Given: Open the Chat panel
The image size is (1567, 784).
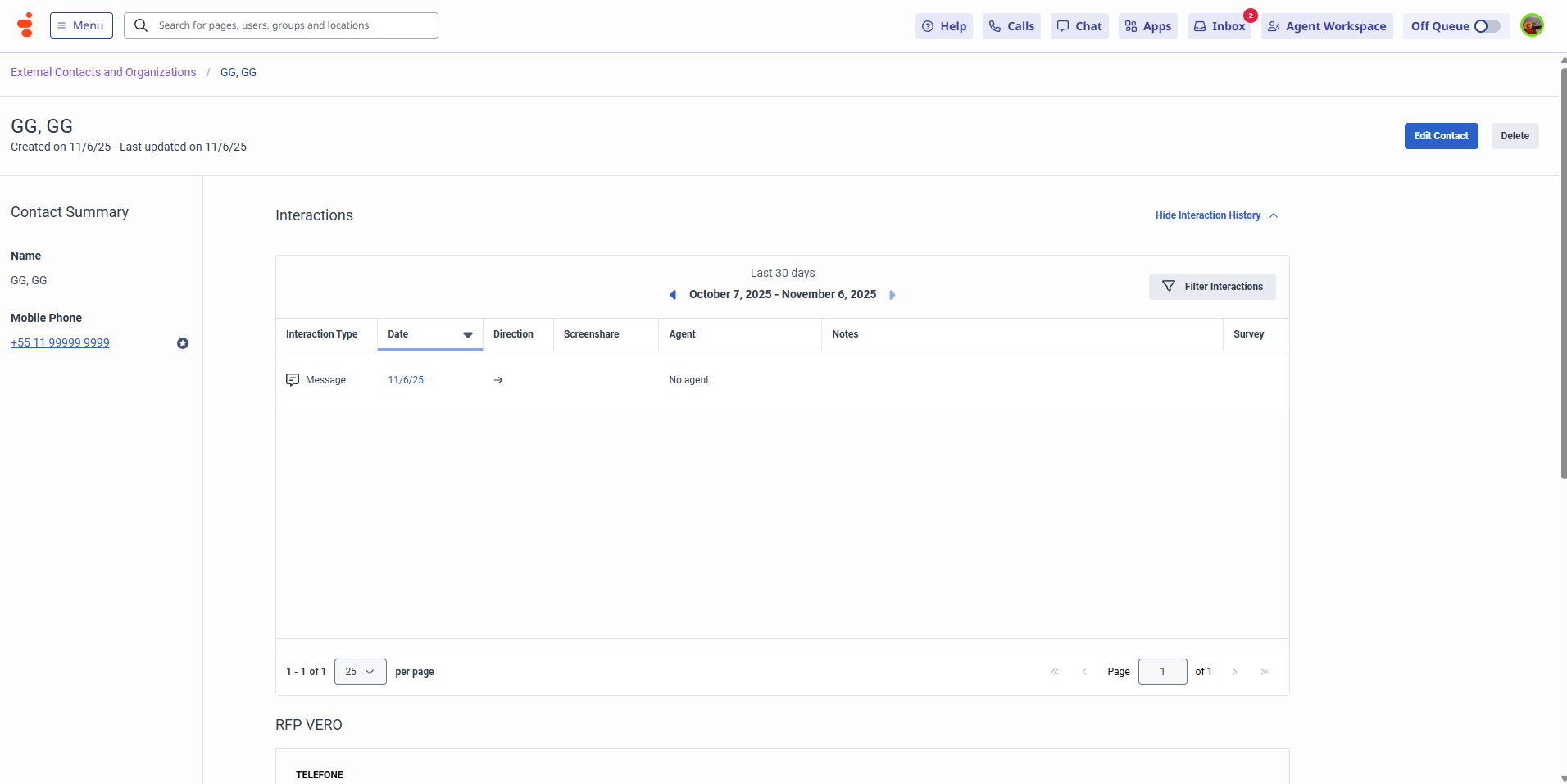Looking at the screenshot, I should (1079, 26).
